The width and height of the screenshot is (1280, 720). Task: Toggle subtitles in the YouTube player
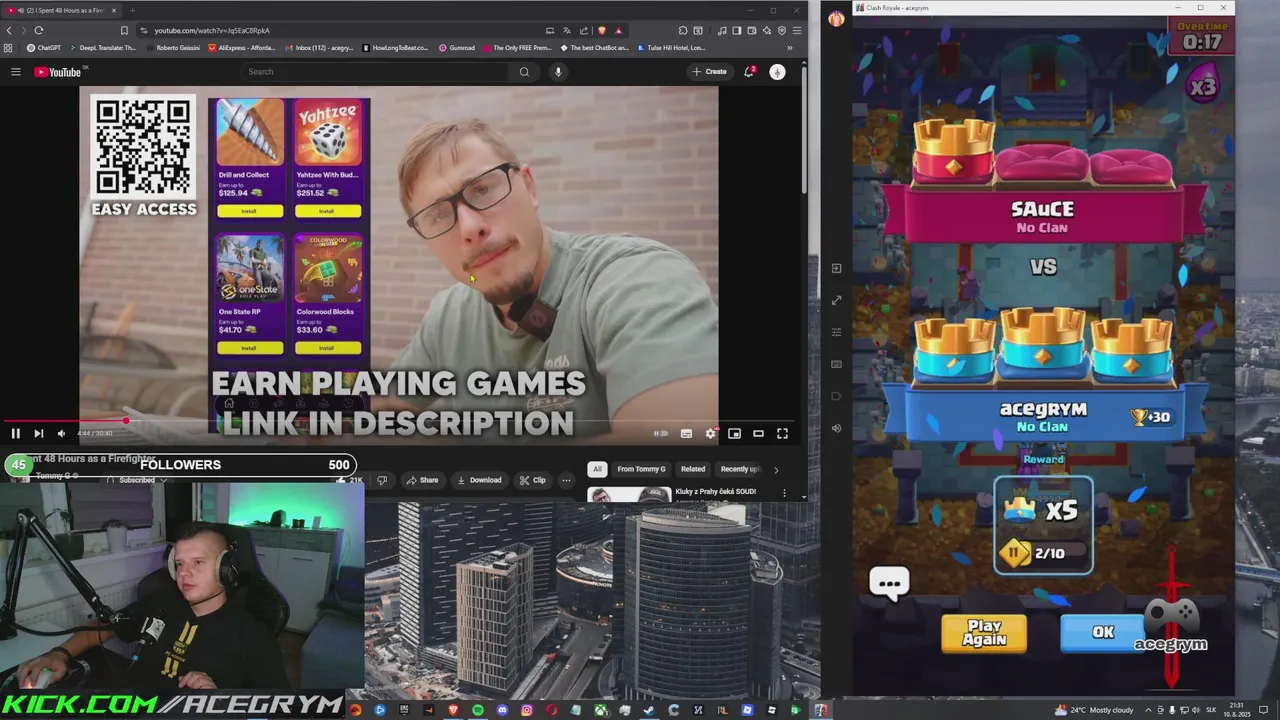tap(686, 433)
